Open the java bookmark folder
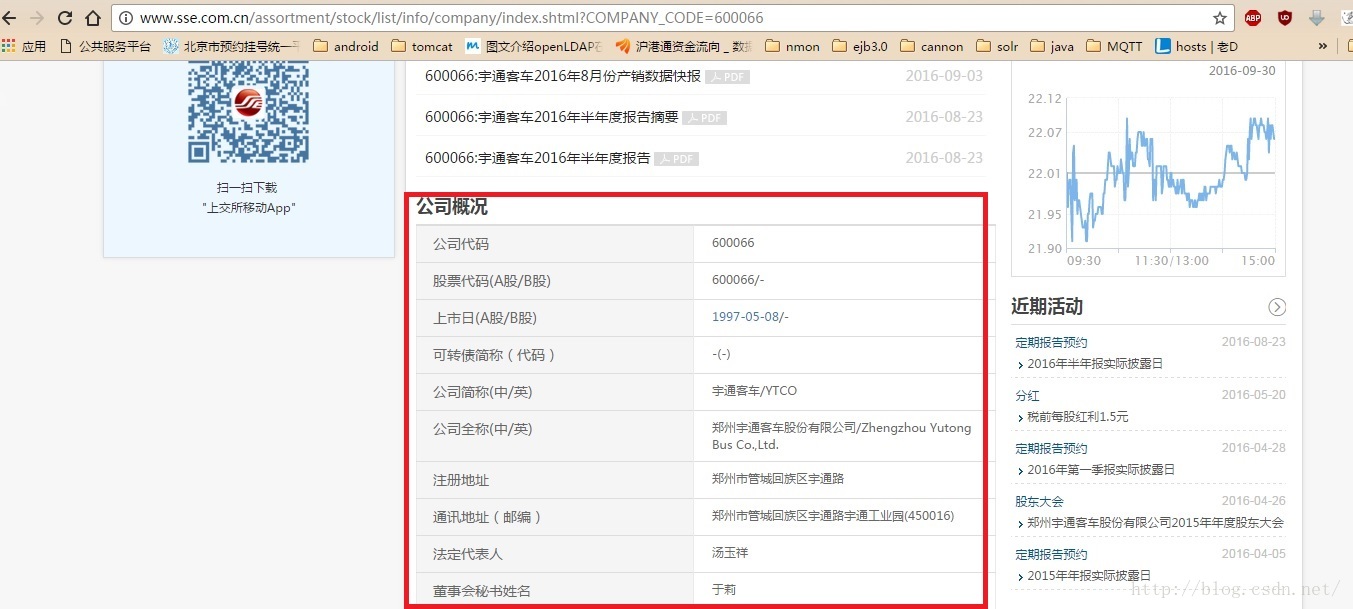This screenshot has width=1353, height=609. coord(1051,46)
